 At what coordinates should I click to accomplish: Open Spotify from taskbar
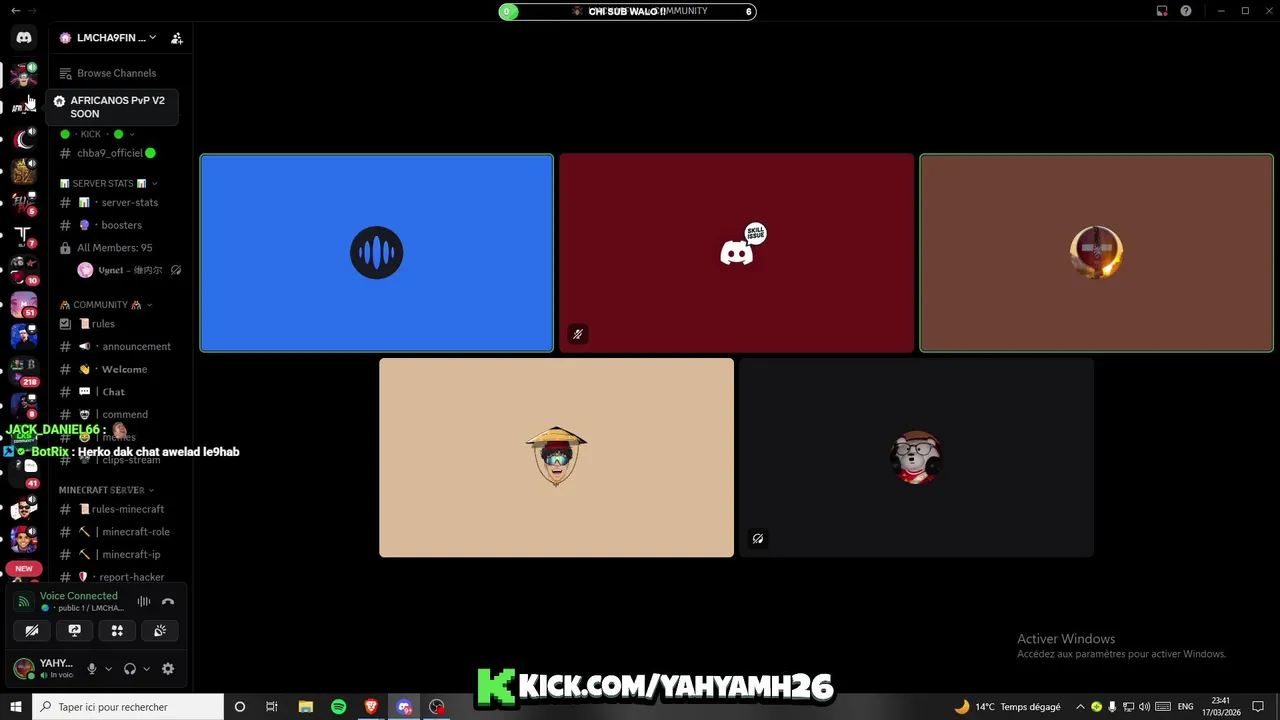(339, 707)
